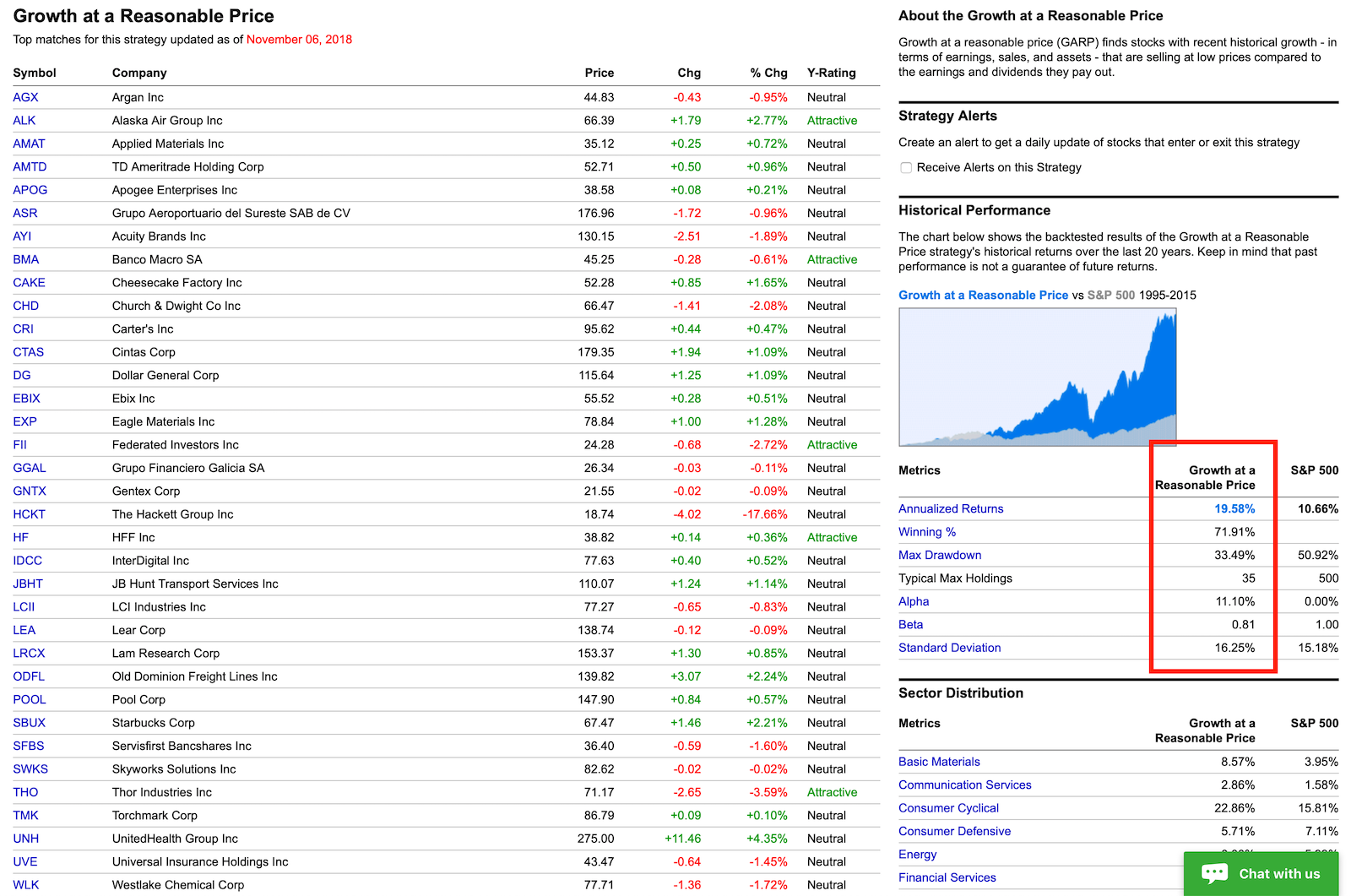Viewport: 1351px width, 896px height.
Task: Go to AMTD ticker page
Action: (x=30, y=167)
